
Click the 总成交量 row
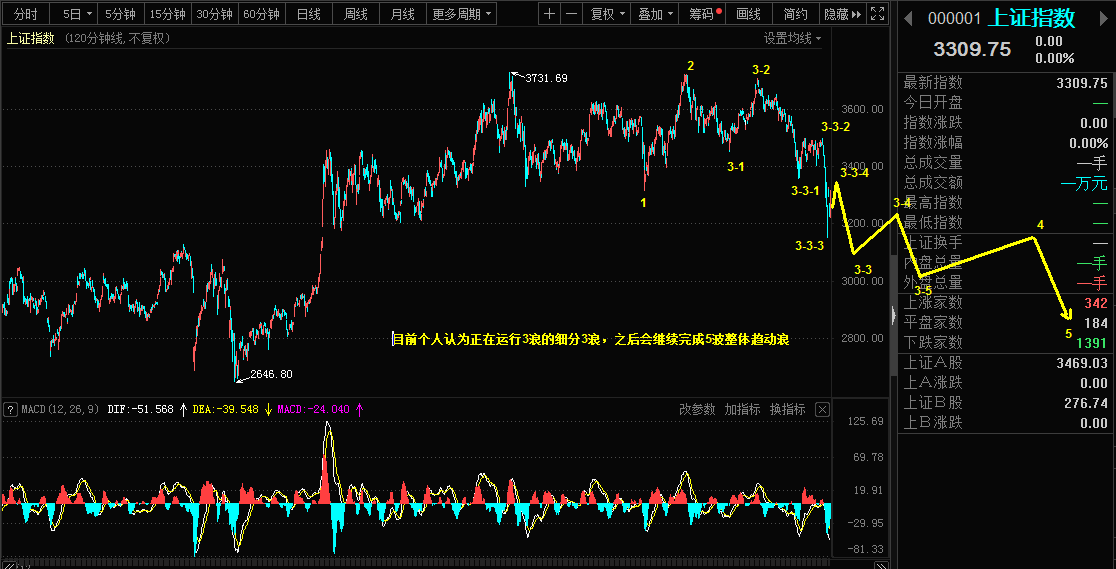[x=1006, y=162]
